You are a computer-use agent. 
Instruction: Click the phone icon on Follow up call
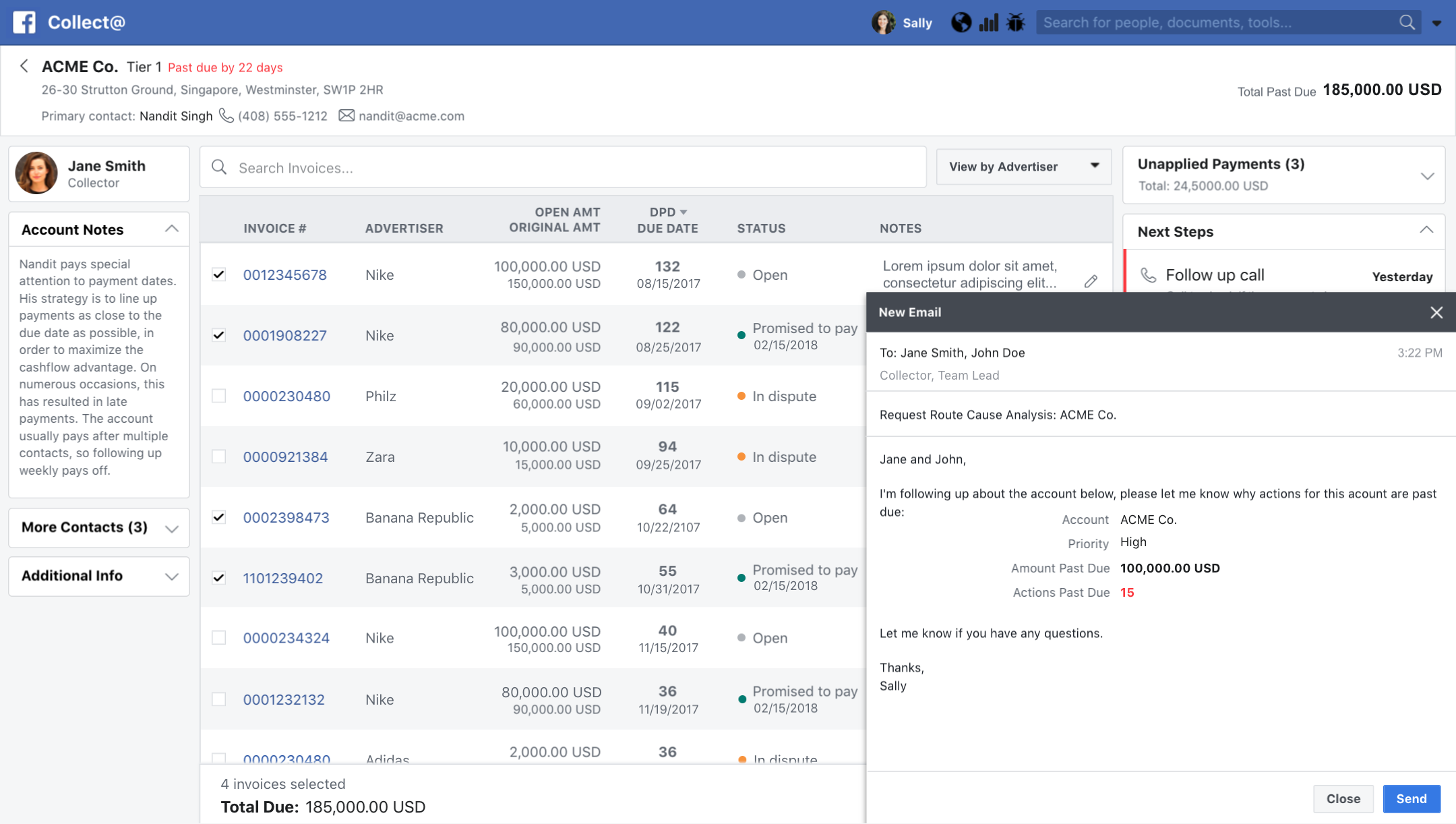pos(1148,275)
